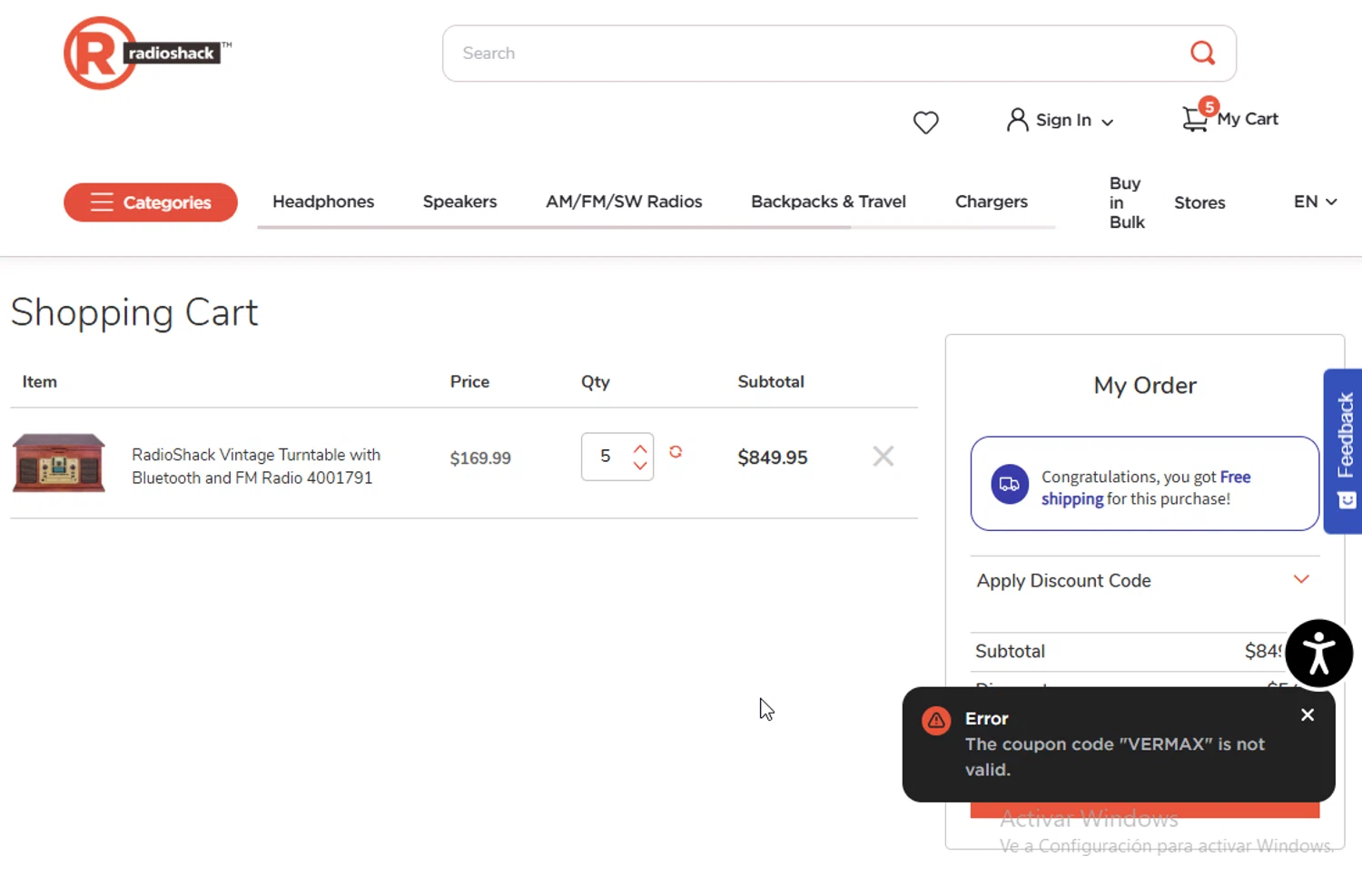The width and height of the screenshot is (1362, 896).
Task: Click the $849.95 subtotal value
Action: [x=773, y=458]
